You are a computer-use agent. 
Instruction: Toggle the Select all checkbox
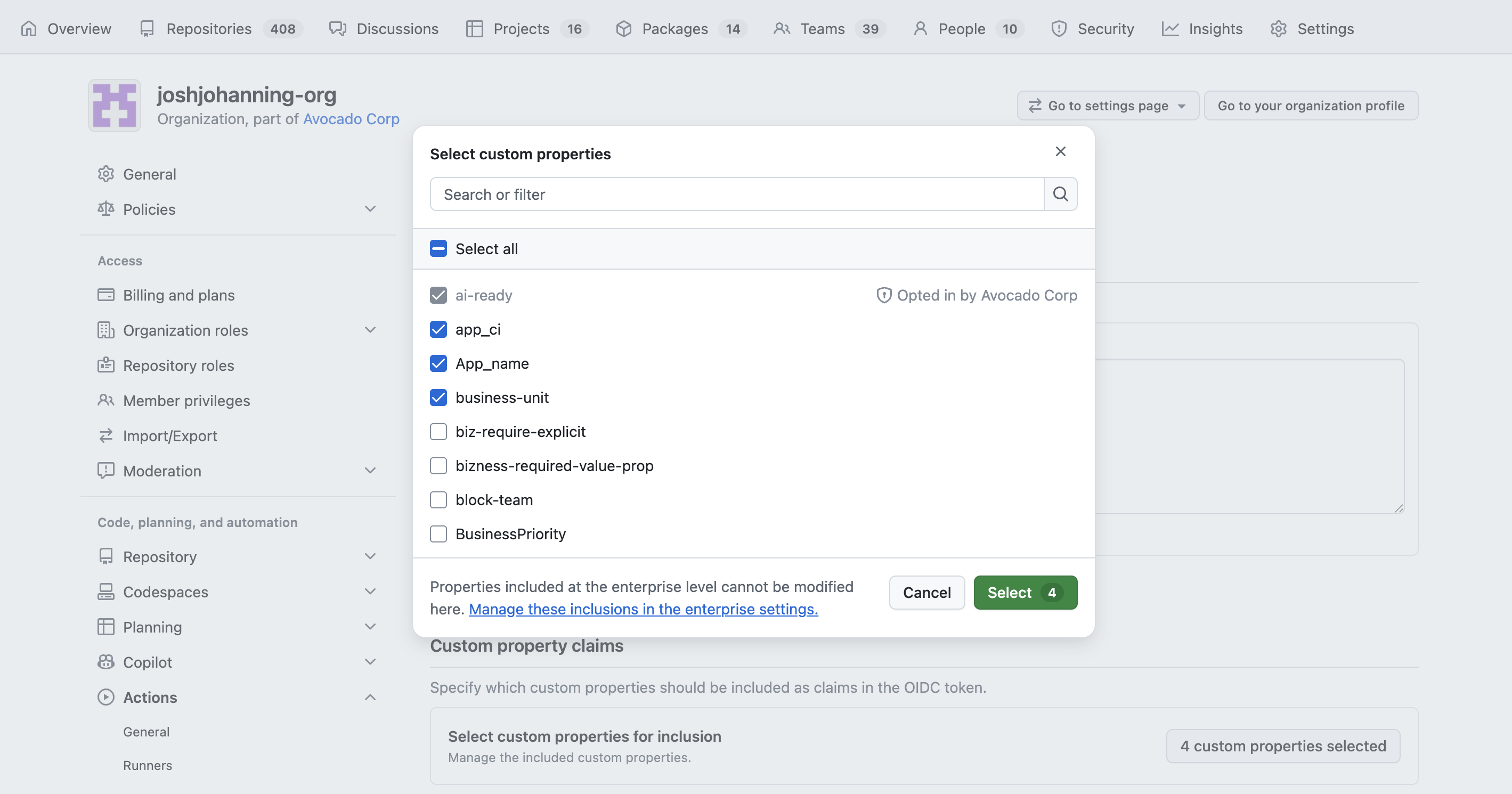click(438, 248)
